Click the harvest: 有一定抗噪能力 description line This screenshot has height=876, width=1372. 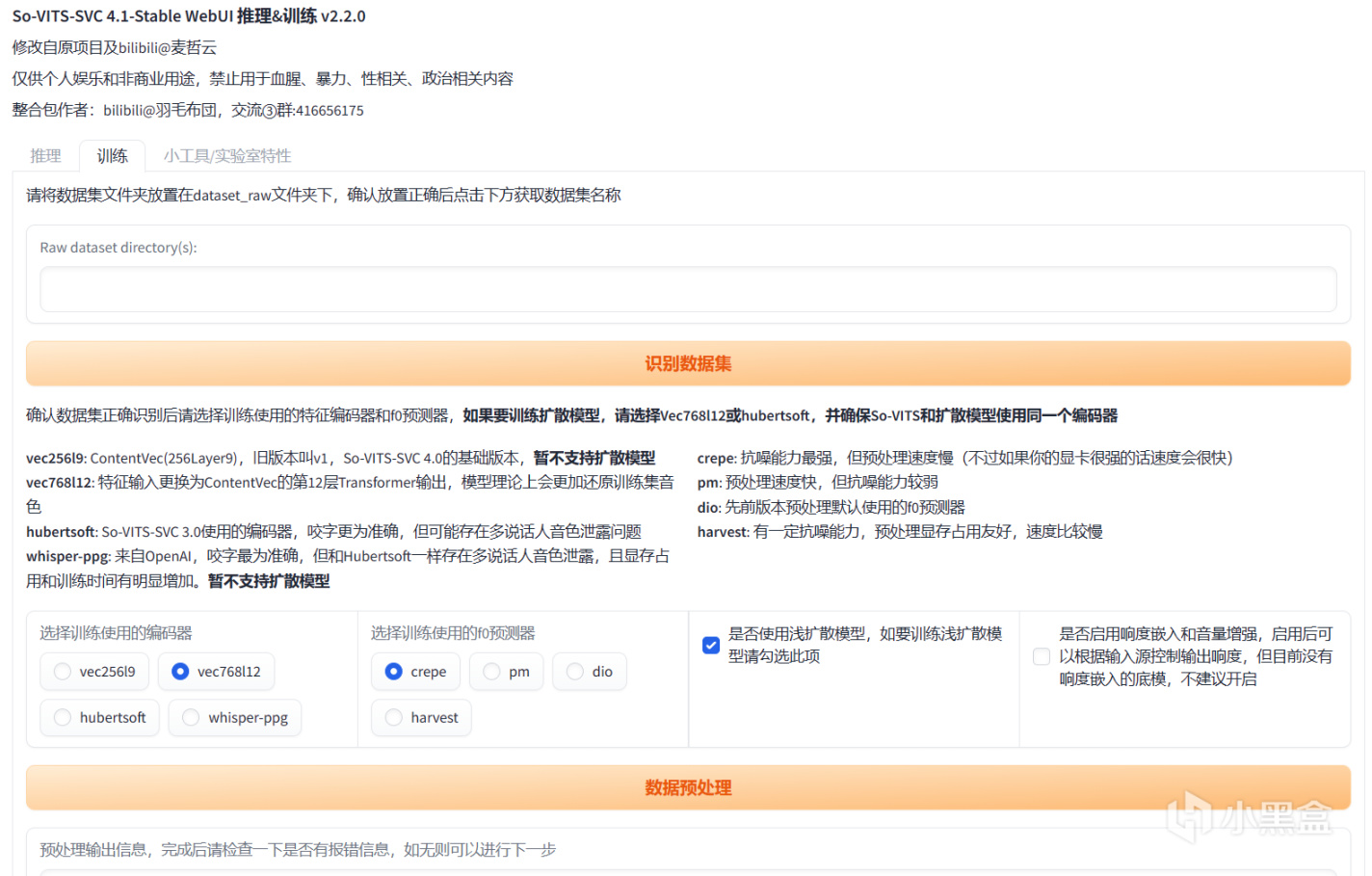pos(900,532)
